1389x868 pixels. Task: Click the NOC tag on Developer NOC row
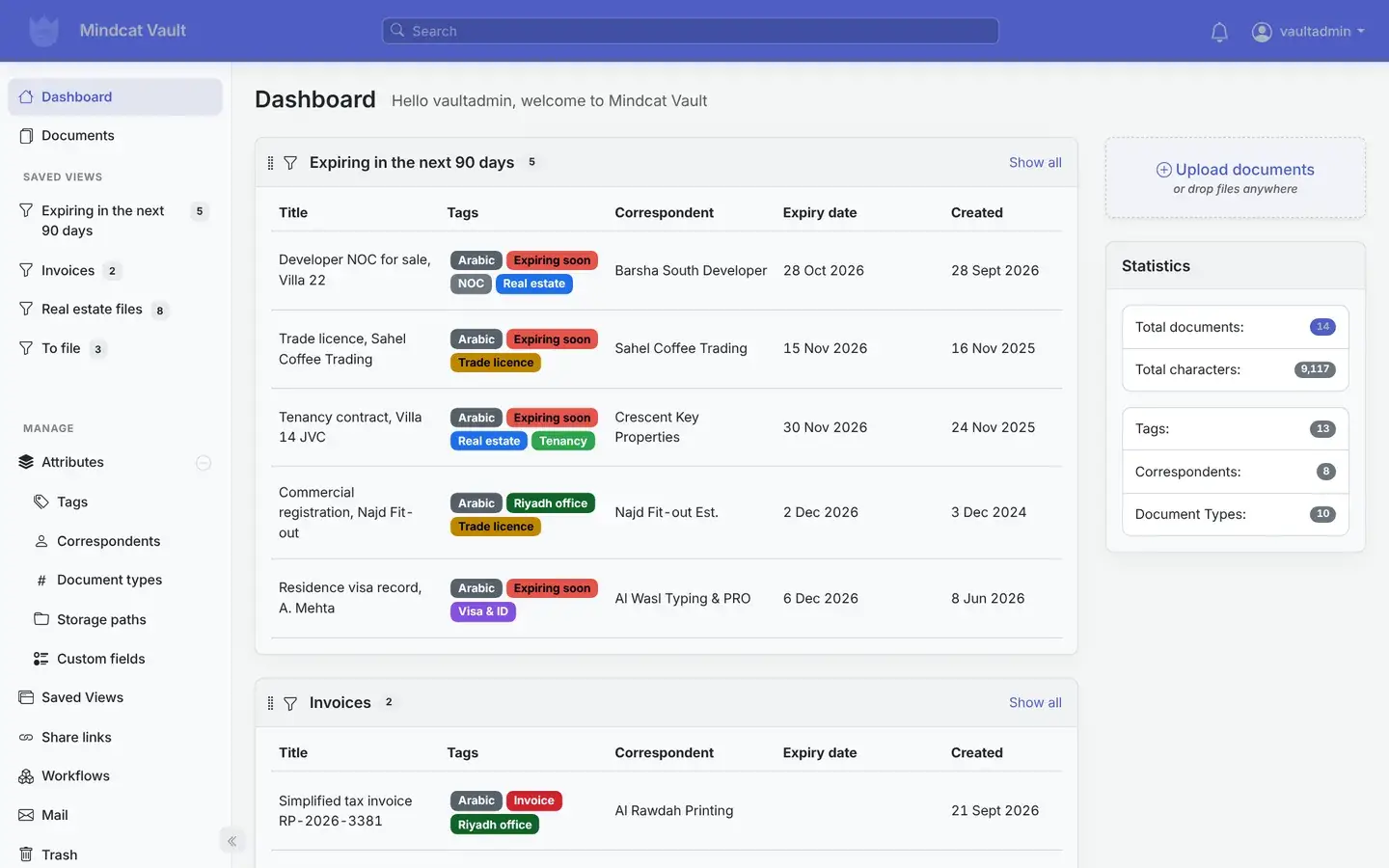point(471,284)
